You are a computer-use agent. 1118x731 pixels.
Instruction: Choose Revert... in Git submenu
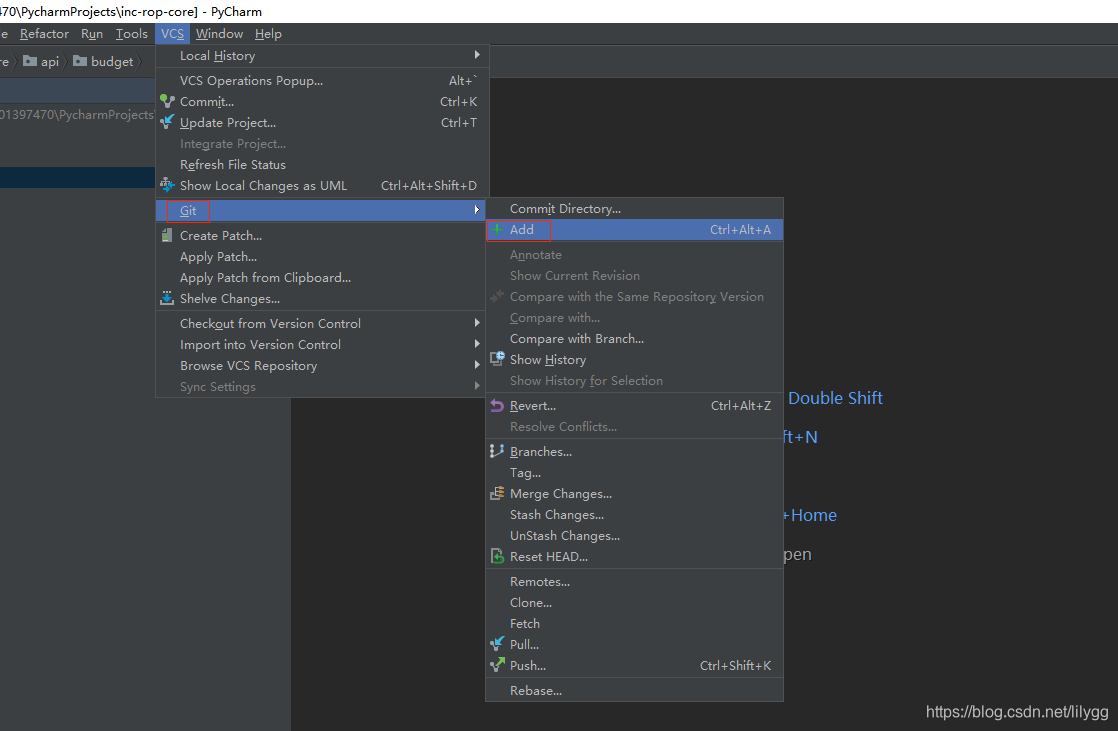tap(635, 406)
